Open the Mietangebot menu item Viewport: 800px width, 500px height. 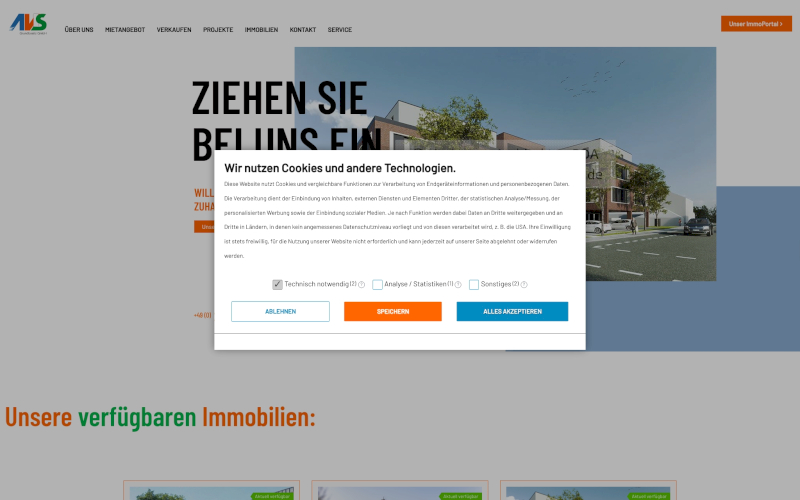tap(125, 30)
